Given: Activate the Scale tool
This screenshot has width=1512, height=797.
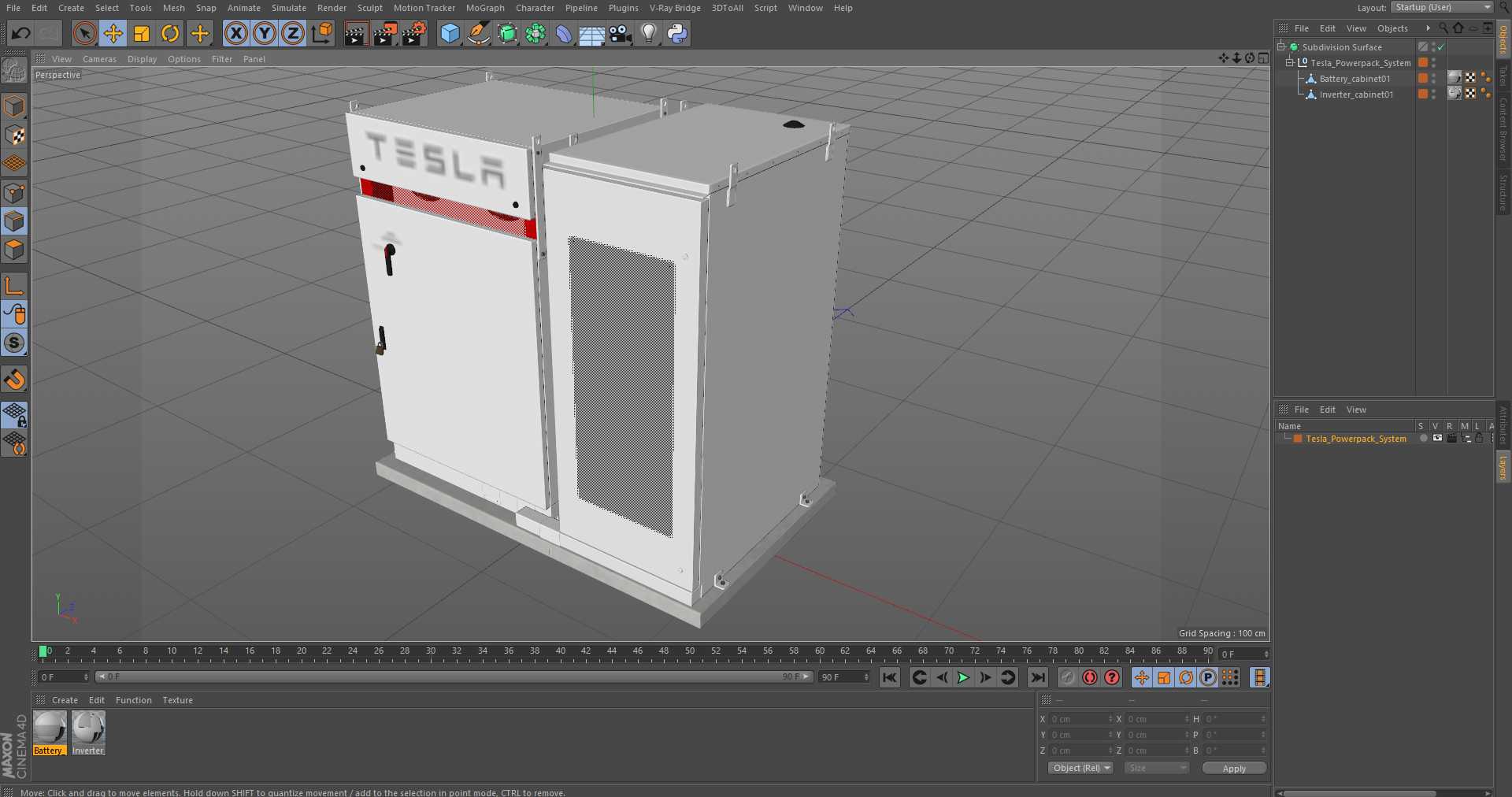Looking at the screenshot, I should (142, 33).
